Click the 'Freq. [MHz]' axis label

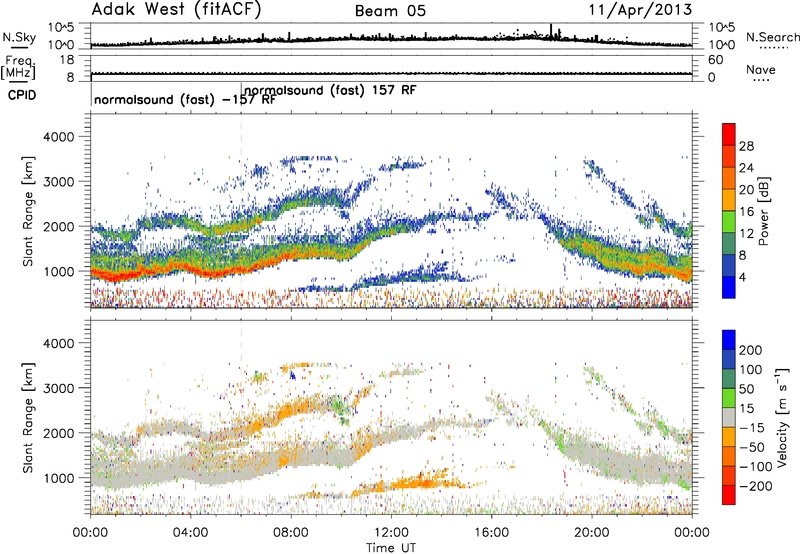coord(18,67)
